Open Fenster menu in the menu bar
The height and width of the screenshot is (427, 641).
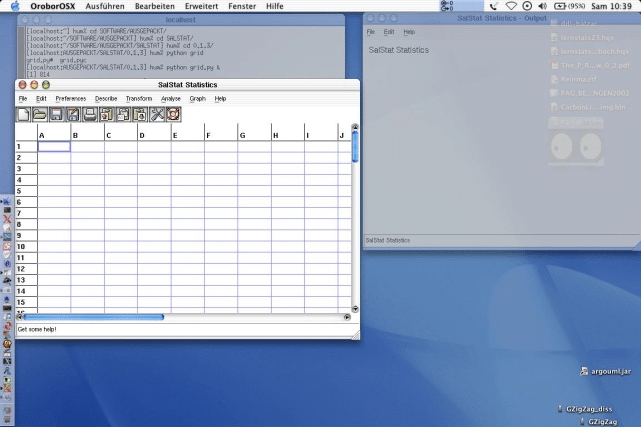coord(242,6)
